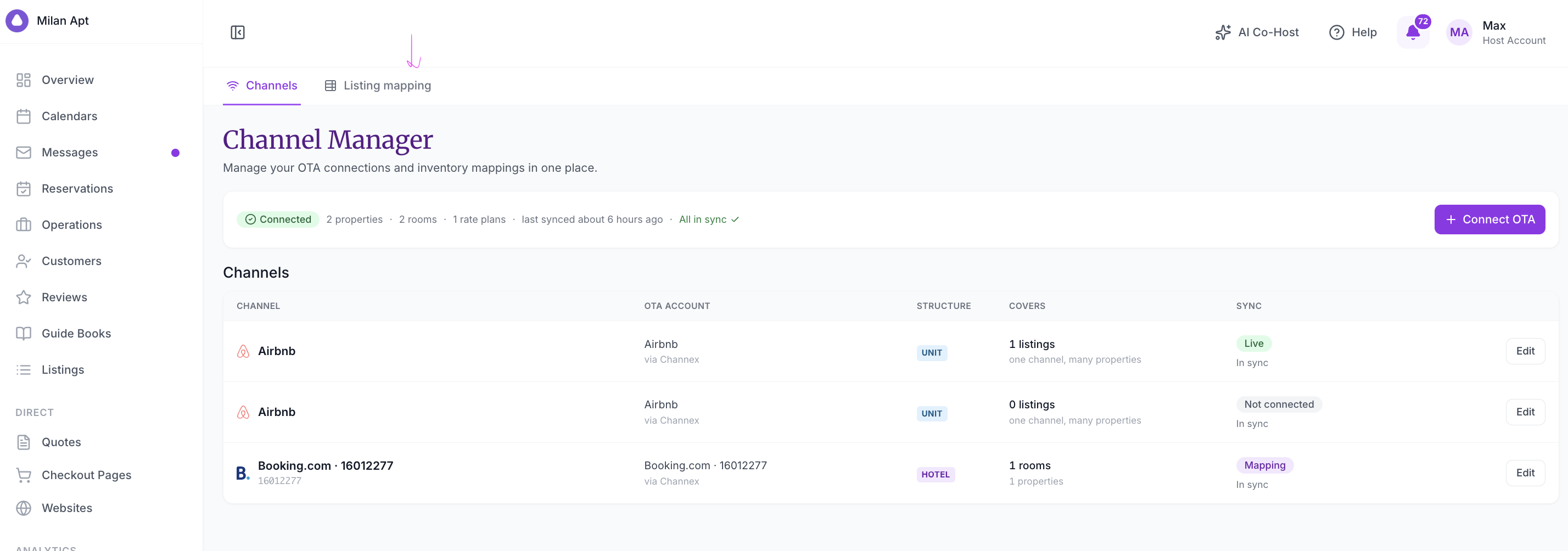This screenshot has width=1568, height=551.
Task: Collapse the sidebar with the panel icon
Action: (237, 32)
